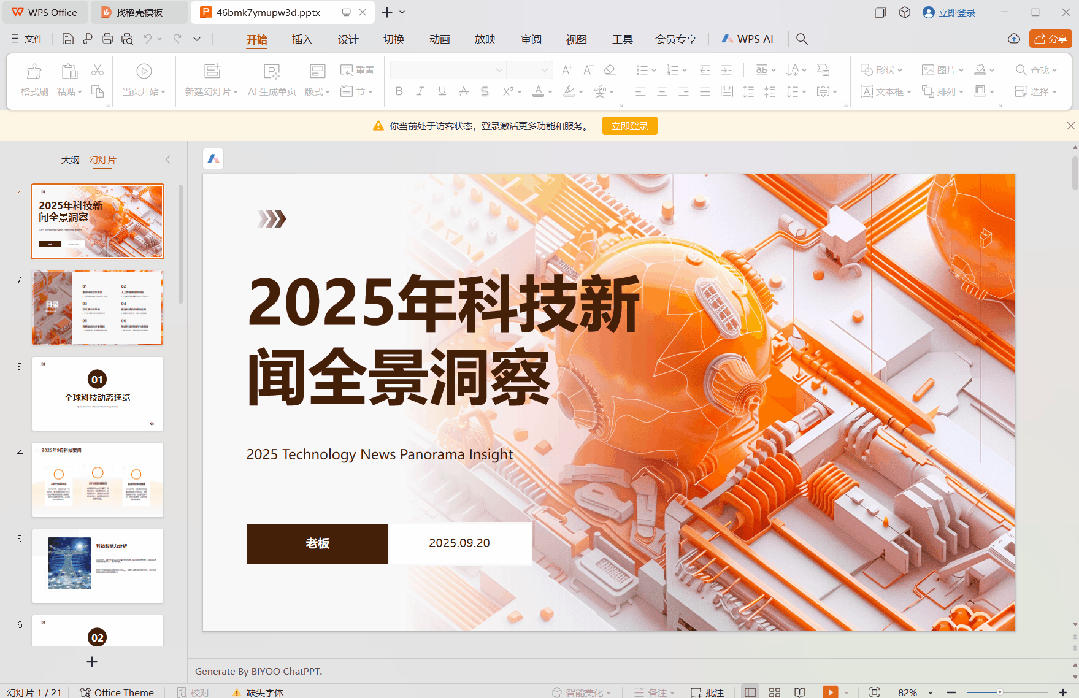
Task: Open the 放映 ribbon tab
Action: pos(484,39)
